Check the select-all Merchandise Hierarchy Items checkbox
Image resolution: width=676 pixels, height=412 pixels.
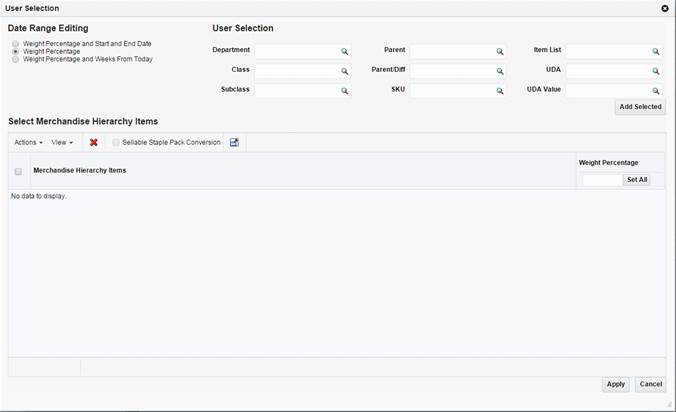[x=18, y=172]
